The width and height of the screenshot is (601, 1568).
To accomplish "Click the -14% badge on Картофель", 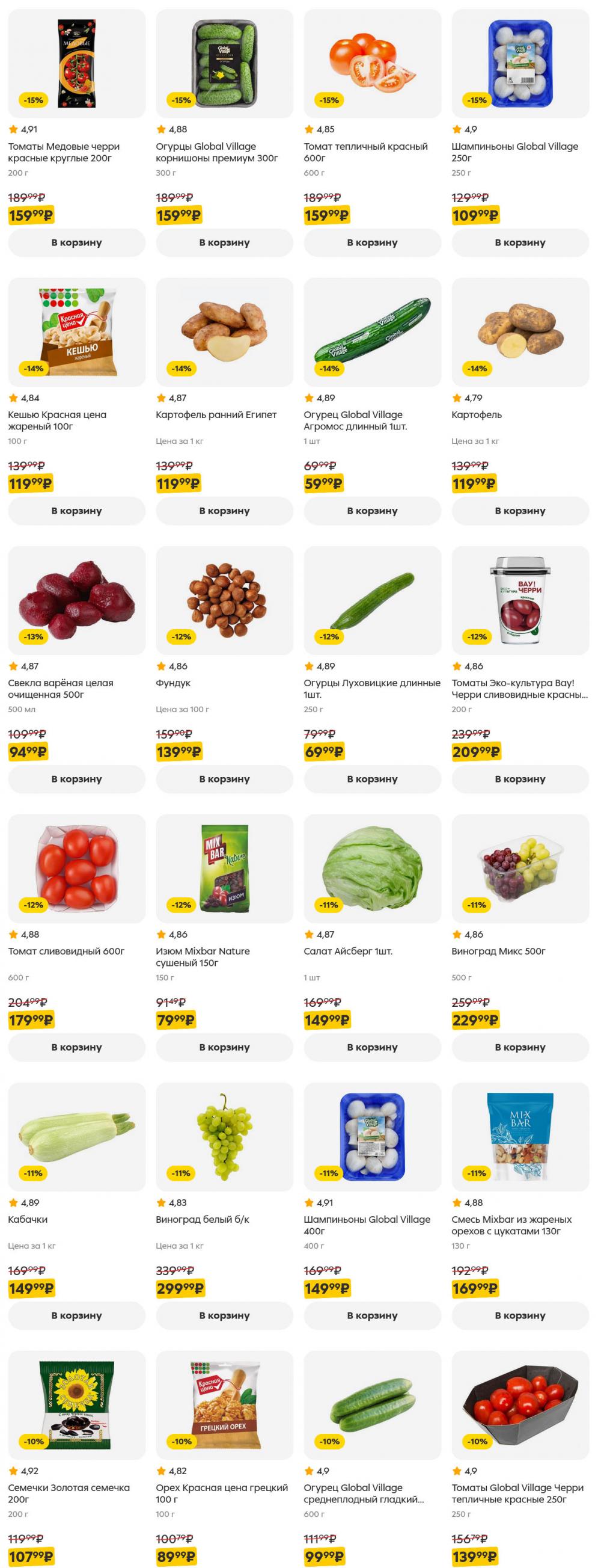I will [x=478, y=368].
